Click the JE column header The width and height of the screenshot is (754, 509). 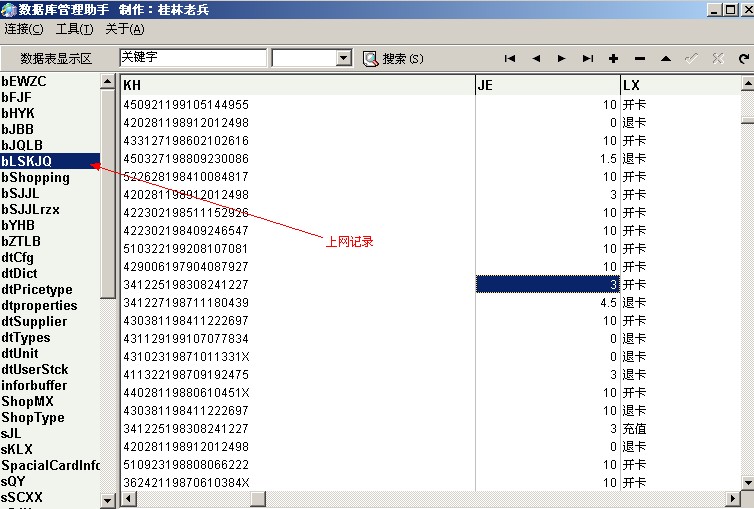coord(548,85)
